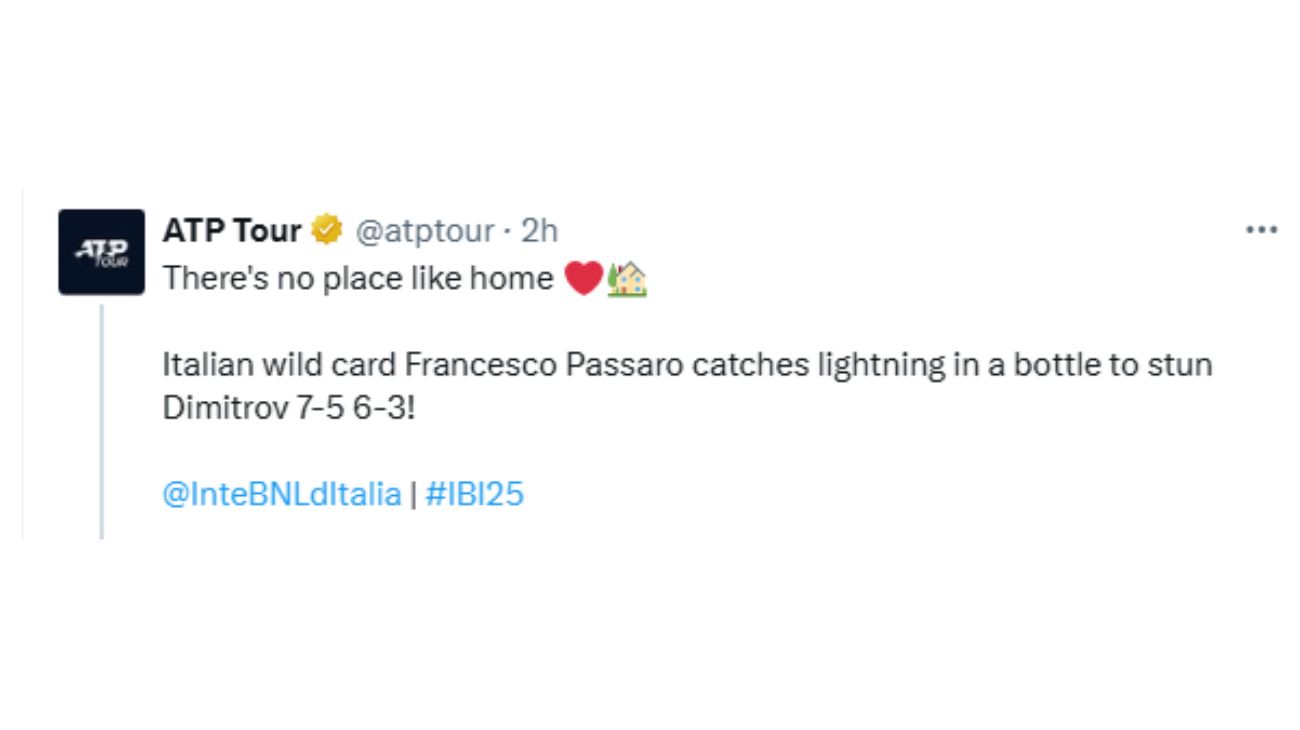Click the red heart emoji
1300x730 pixels.
583,278
